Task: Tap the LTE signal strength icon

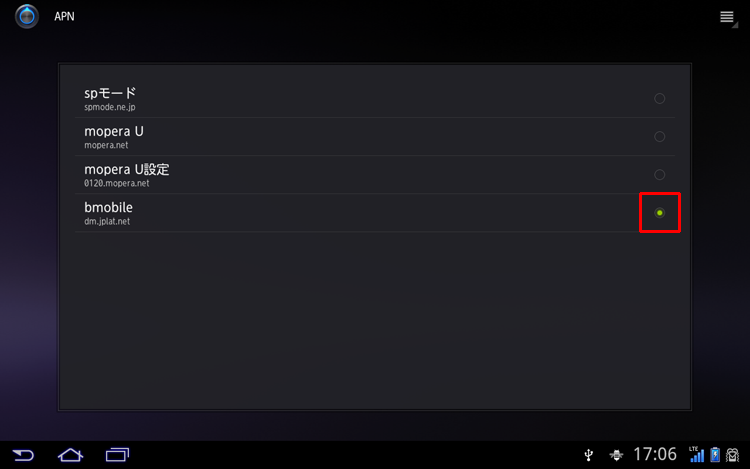Action: click(x=696, y=454)
